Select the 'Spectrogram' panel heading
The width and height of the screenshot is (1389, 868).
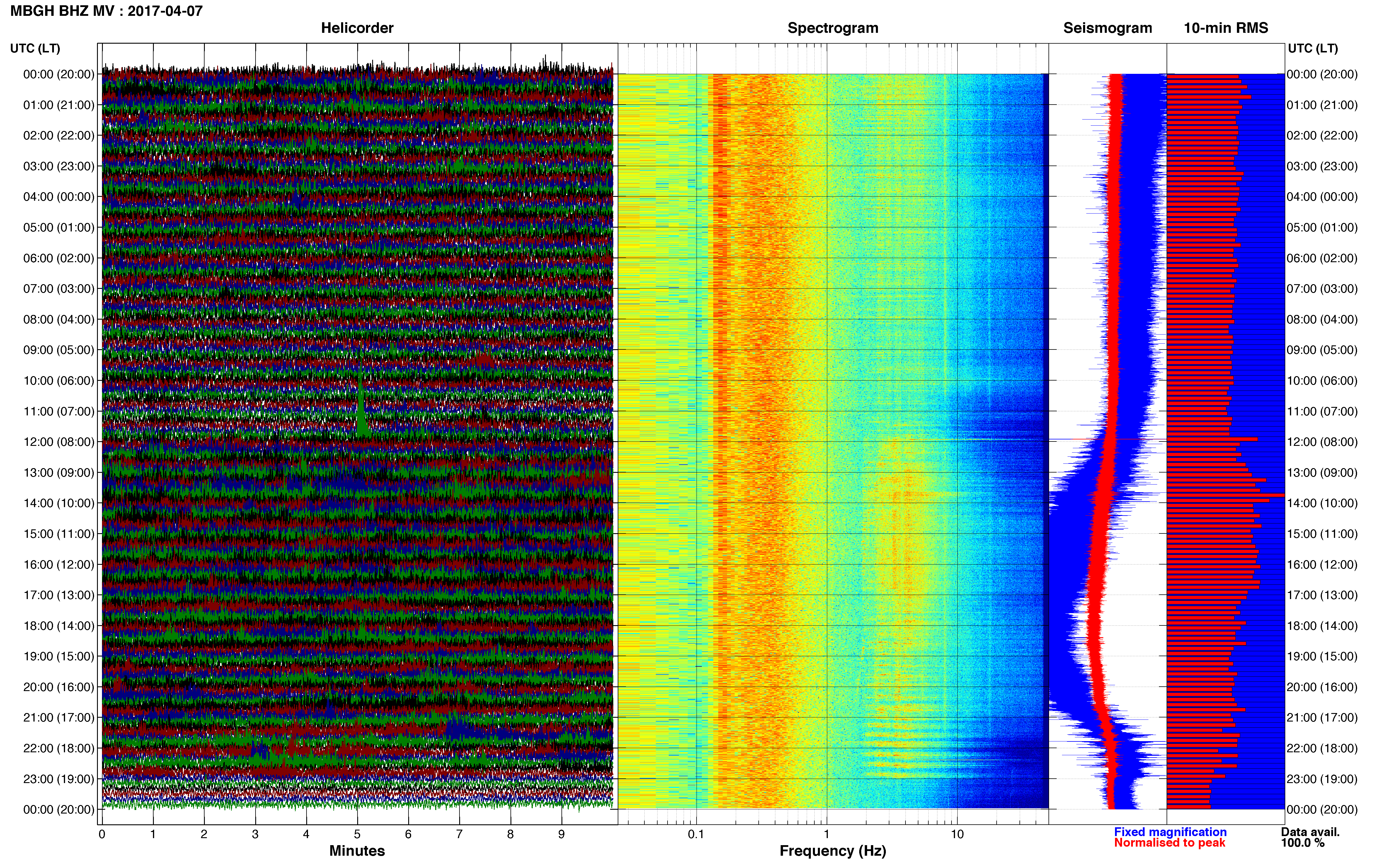pyautogui.click(x=833, y=28)
